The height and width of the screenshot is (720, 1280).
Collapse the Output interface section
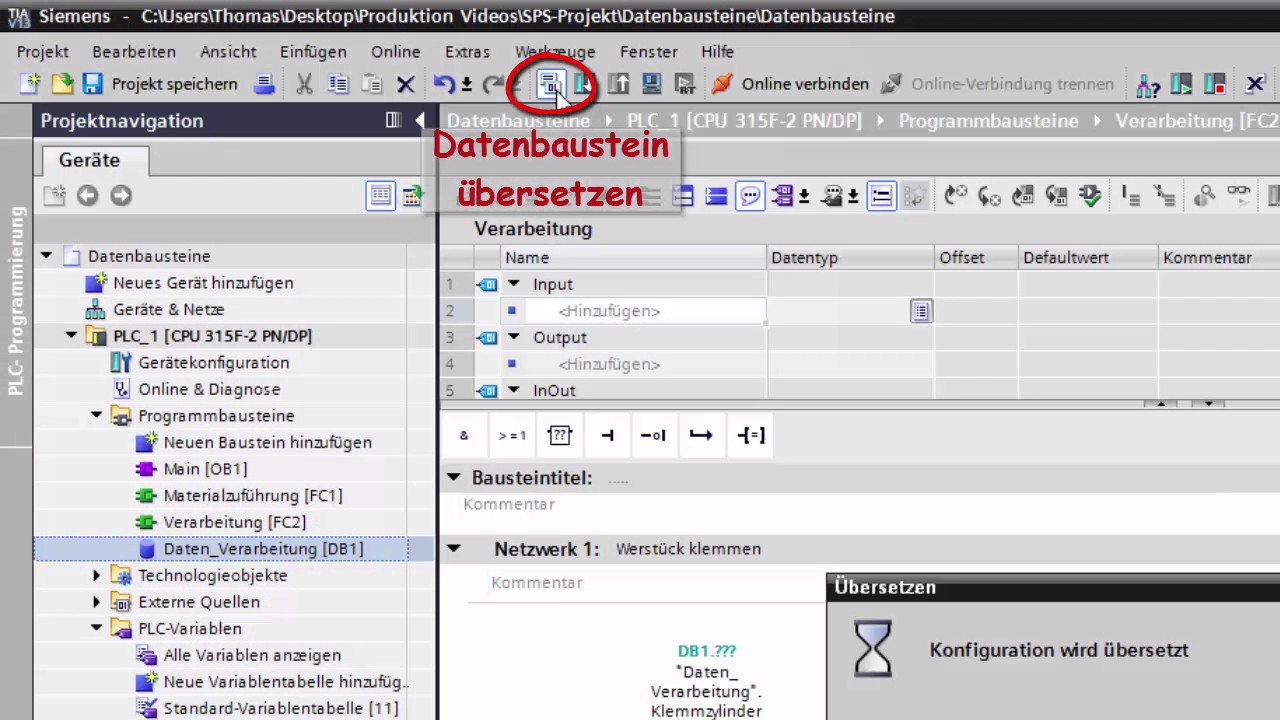514,337
